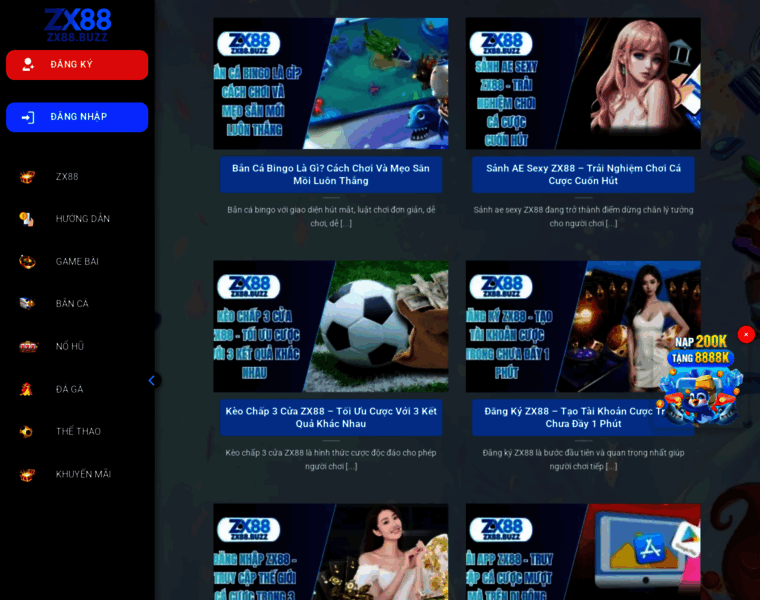760x600 pixels.
Task: Open the Đăng Ký ZX88 article thumbnail
Action: pyautogui.click(x=583, y=327)
